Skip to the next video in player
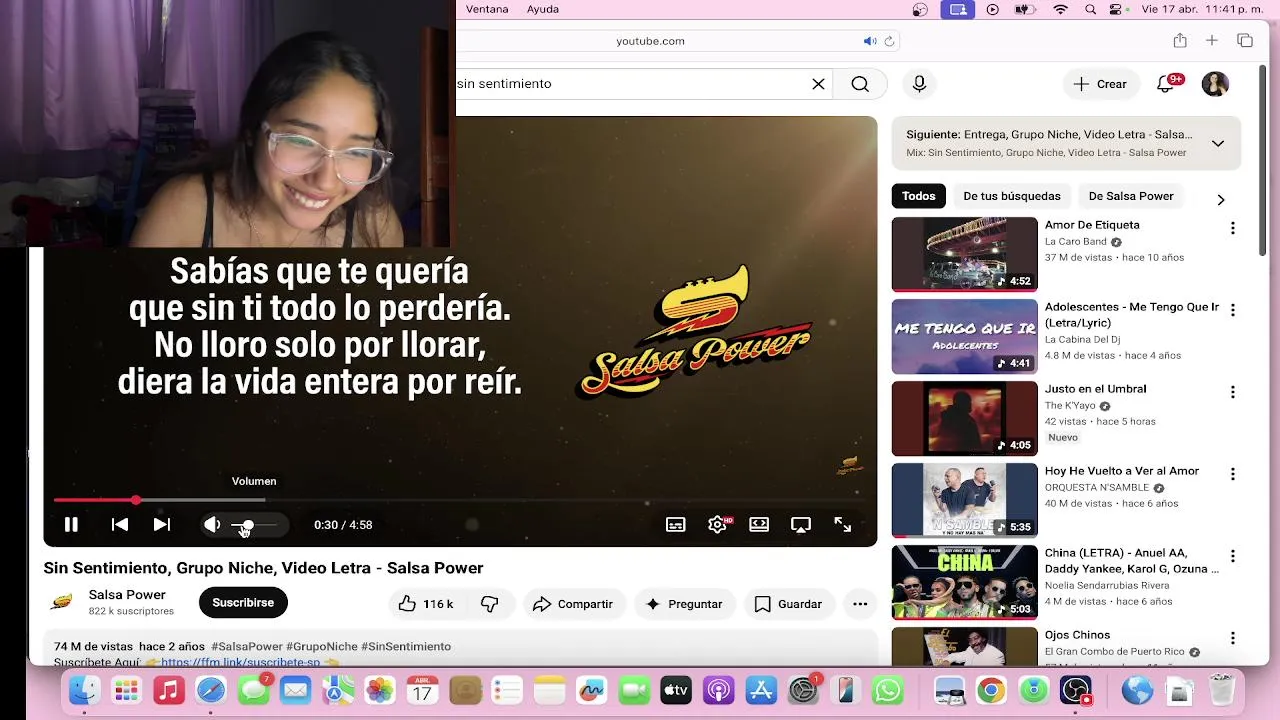This screenshot has height=720, width=1280. point(161,524)
